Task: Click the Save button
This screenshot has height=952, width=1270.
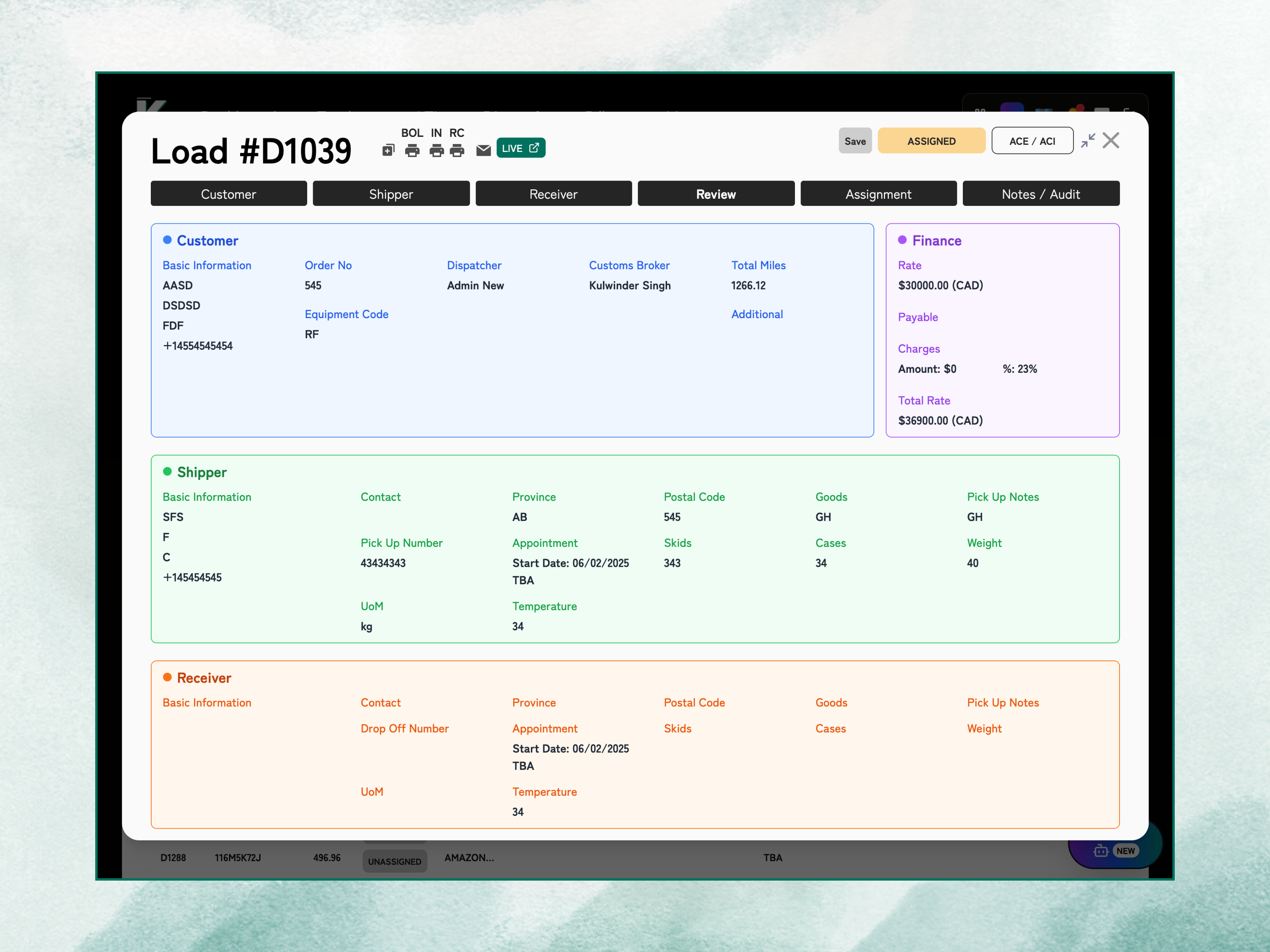Action: point(855,141)
